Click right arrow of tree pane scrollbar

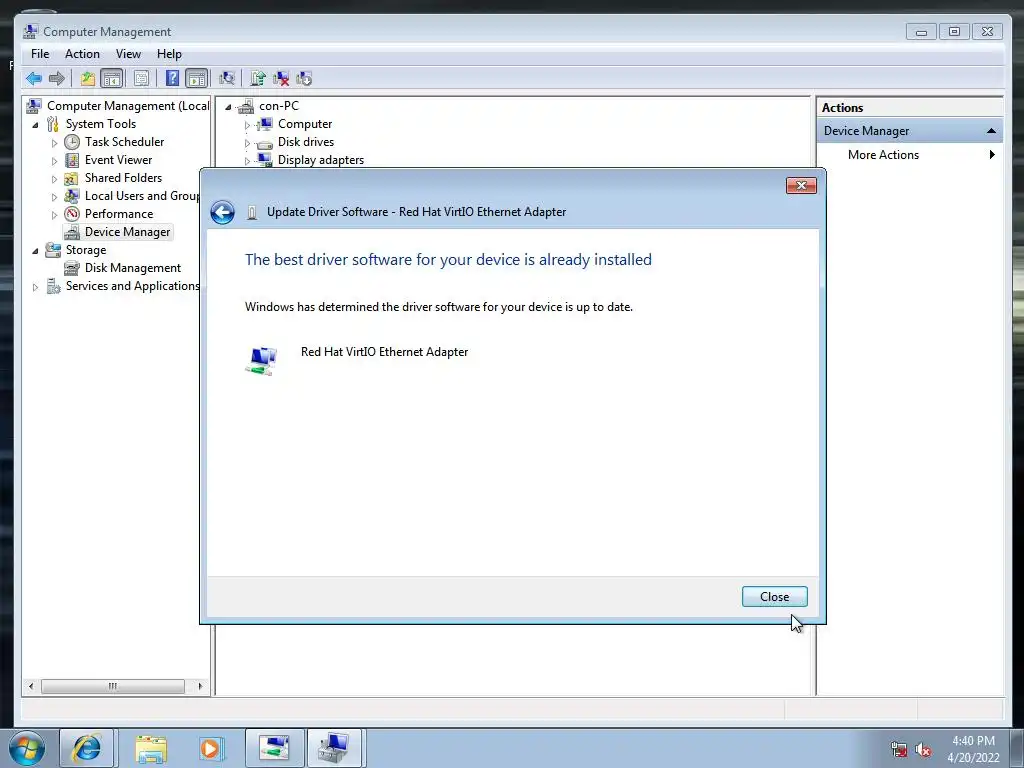pos(200,686)
